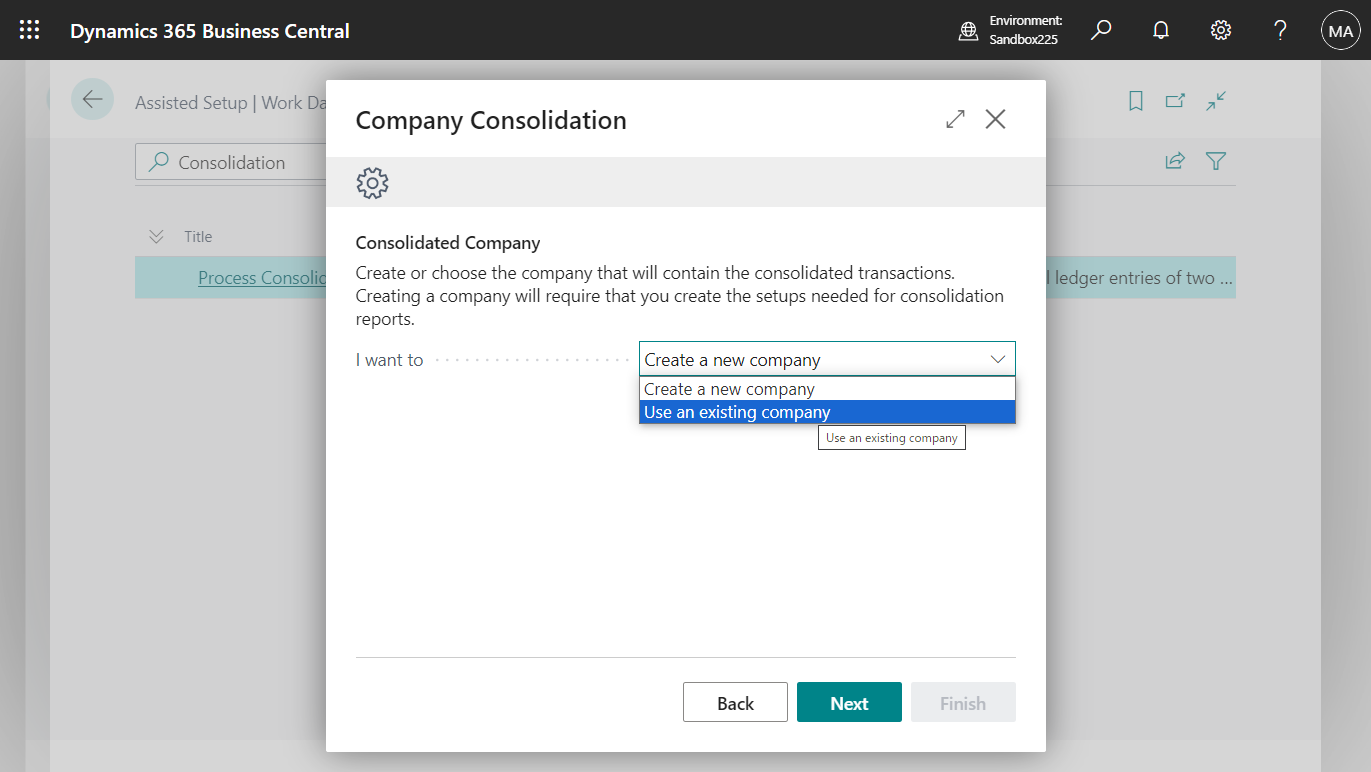This screenshot has height=772, width=1371.
Task: Open the filter pane funnel icon
Action: (x=1216, y=161)
